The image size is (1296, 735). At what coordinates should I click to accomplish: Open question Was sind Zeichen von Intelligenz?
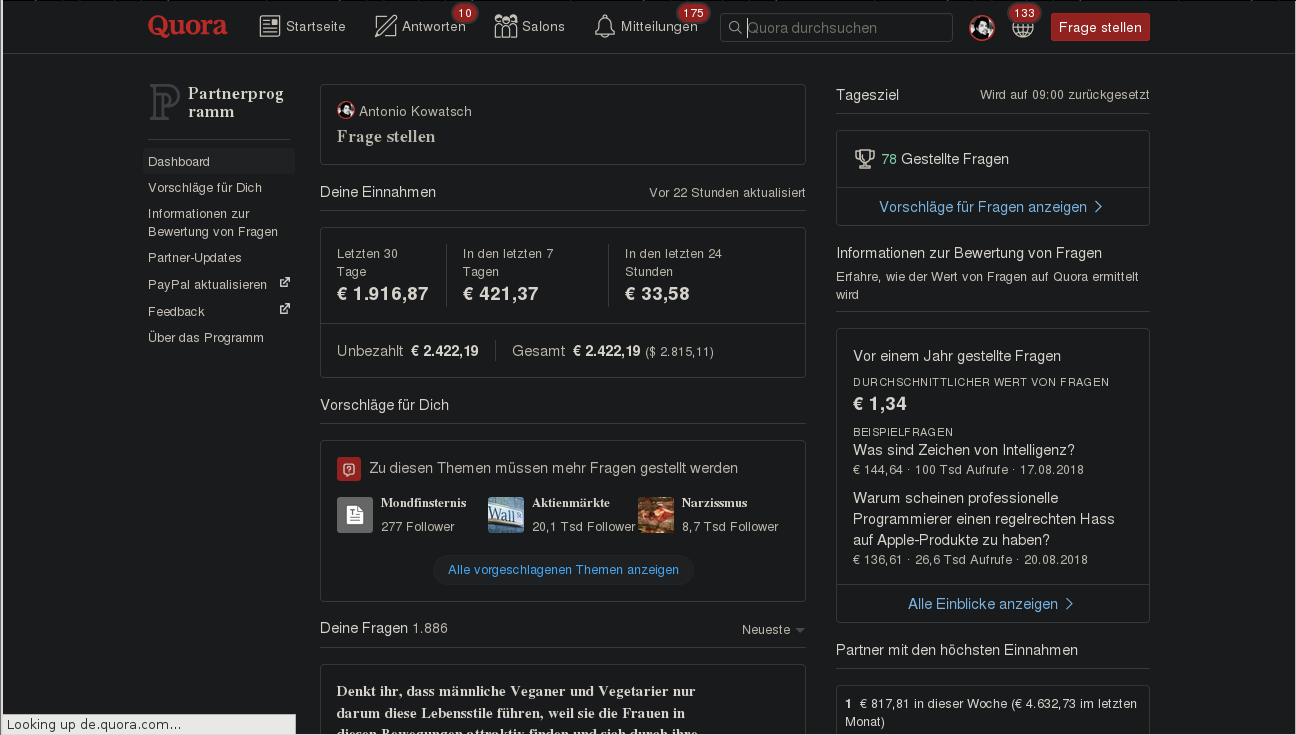[x=964, y=450]
